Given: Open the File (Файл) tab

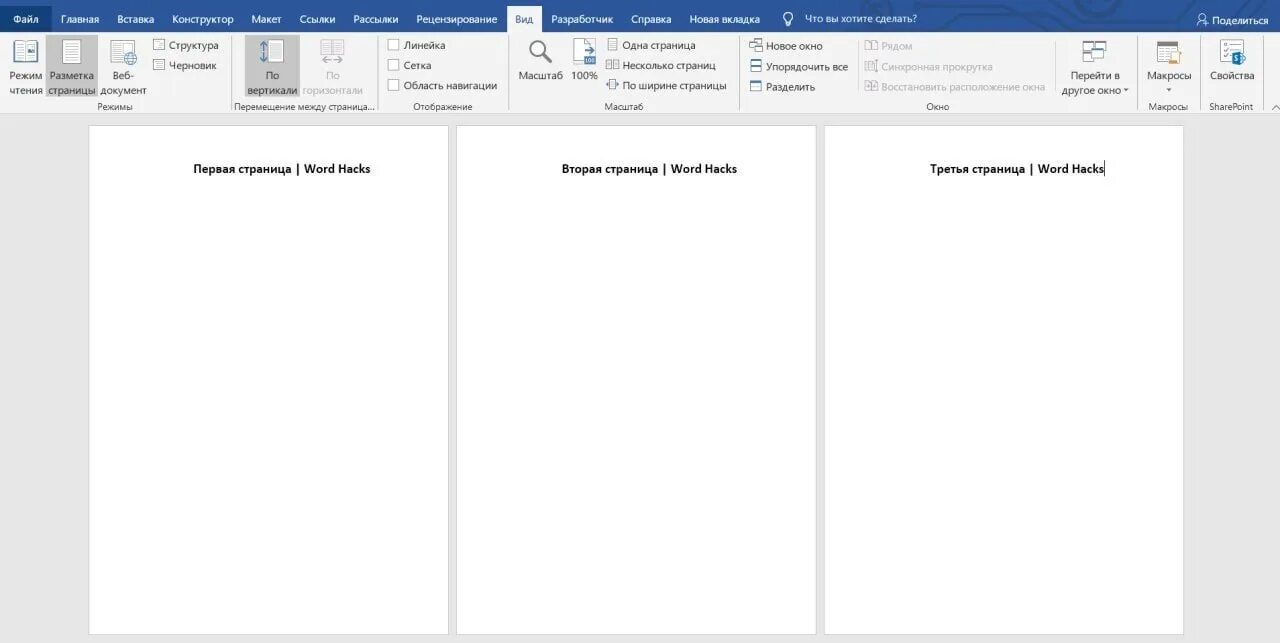Looking at the screenshot, I should coord(26,19).
